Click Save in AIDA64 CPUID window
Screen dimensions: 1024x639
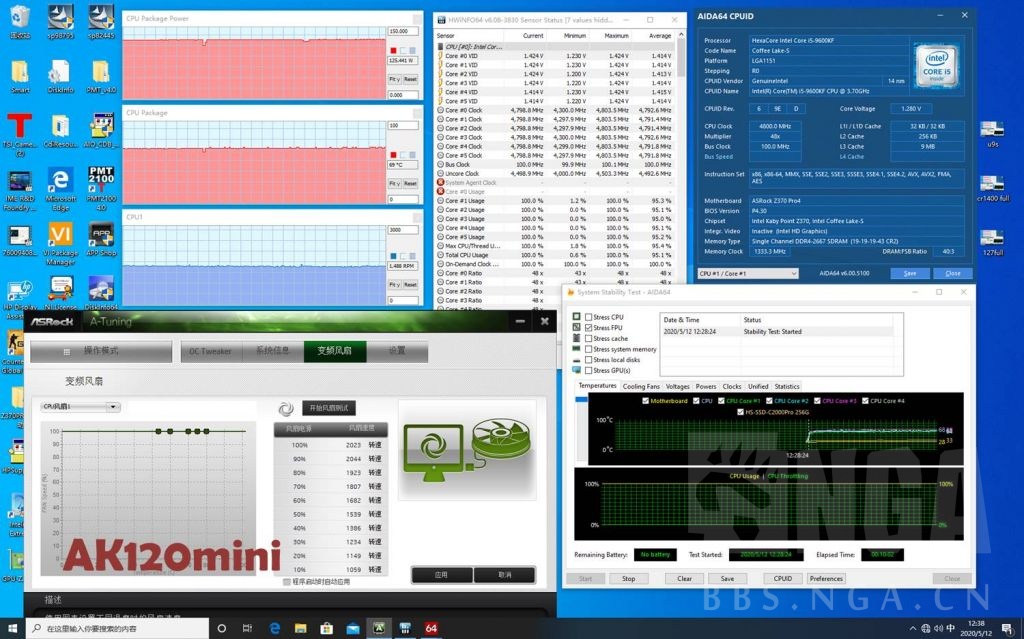pyautogui.click(x=910, y=273)
